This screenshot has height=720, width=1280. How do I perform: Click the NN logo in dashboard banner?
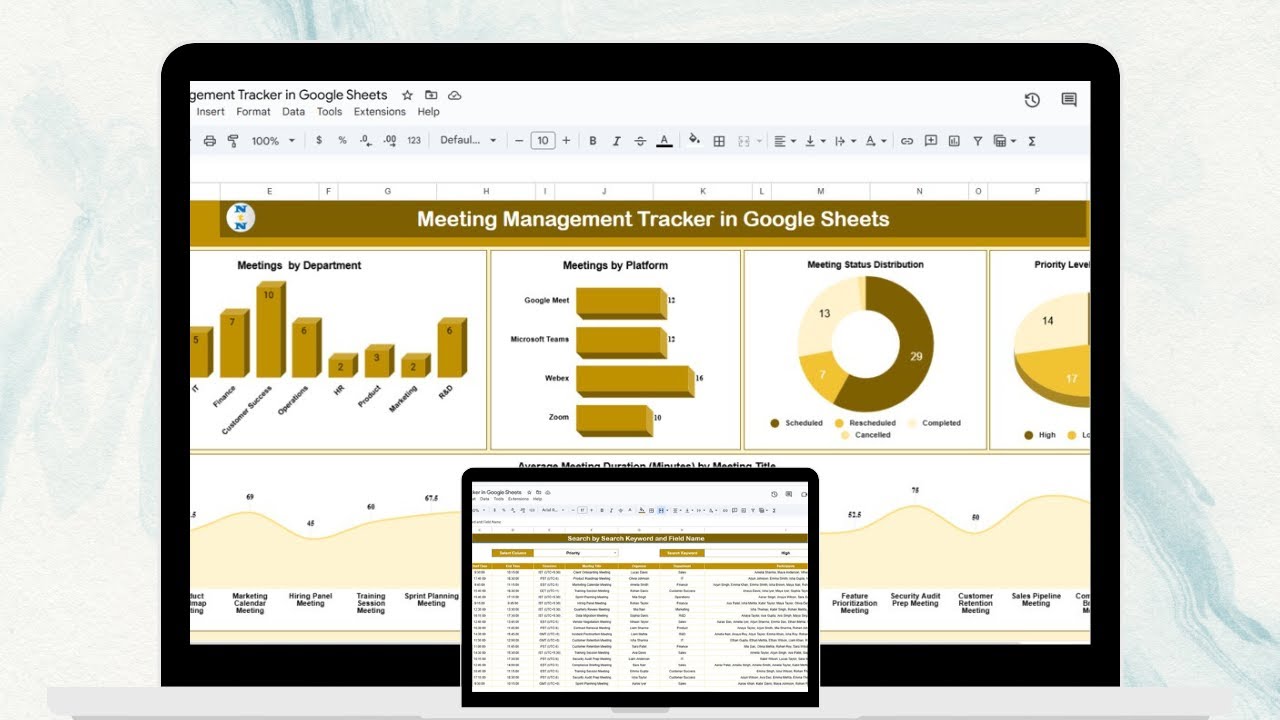(x=240, y=217)
